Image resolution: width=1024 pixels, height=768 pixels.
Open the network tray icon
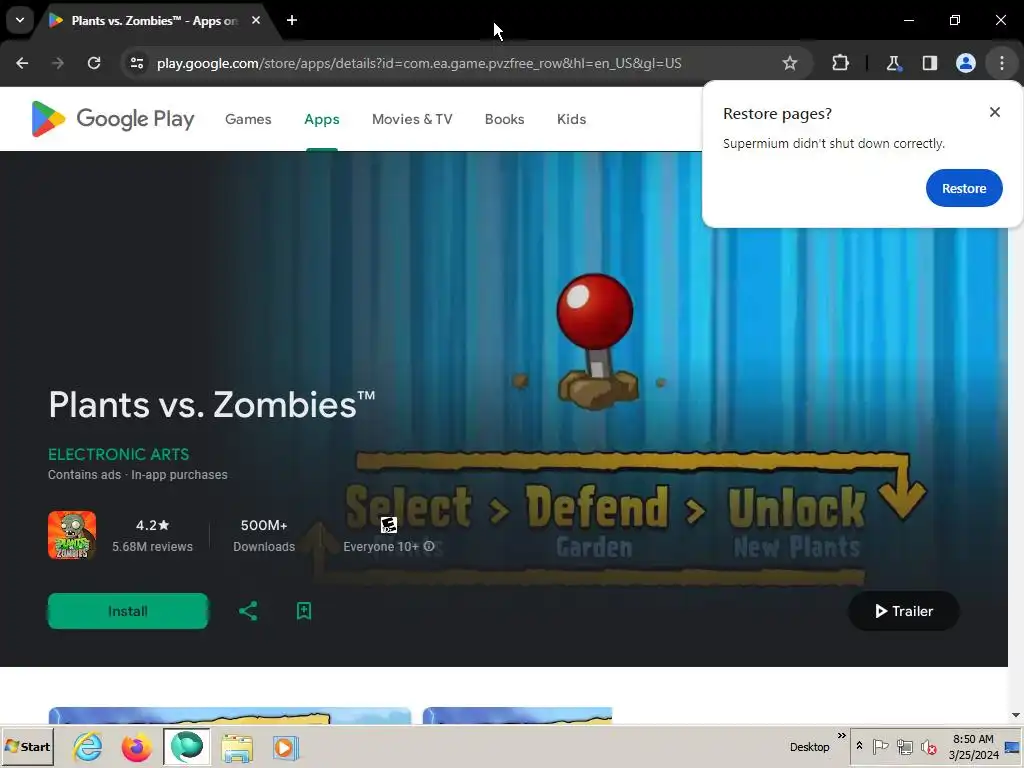pos(904,746)
